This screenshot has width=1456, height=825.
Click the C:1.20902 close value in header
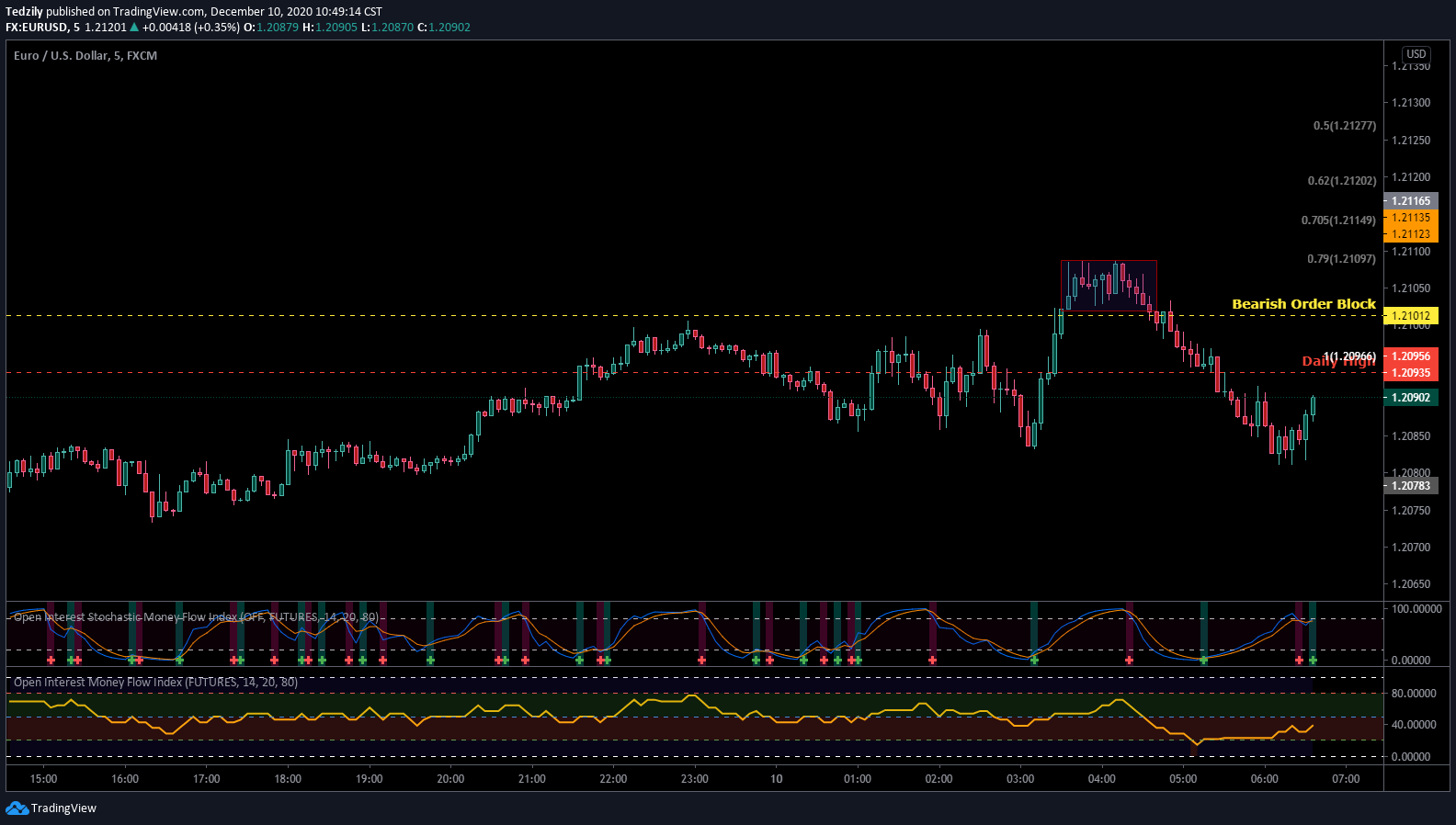[444, 28]
